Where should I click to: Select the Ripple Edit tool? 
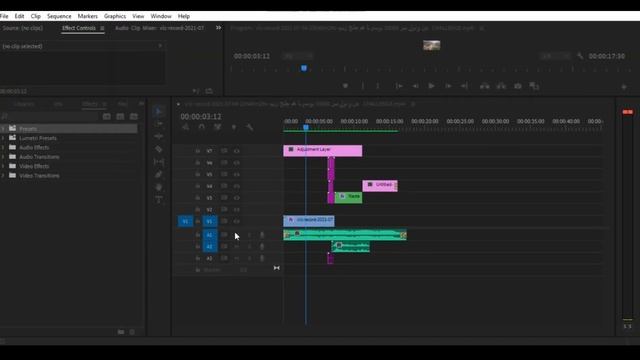(x=159, y=136)
